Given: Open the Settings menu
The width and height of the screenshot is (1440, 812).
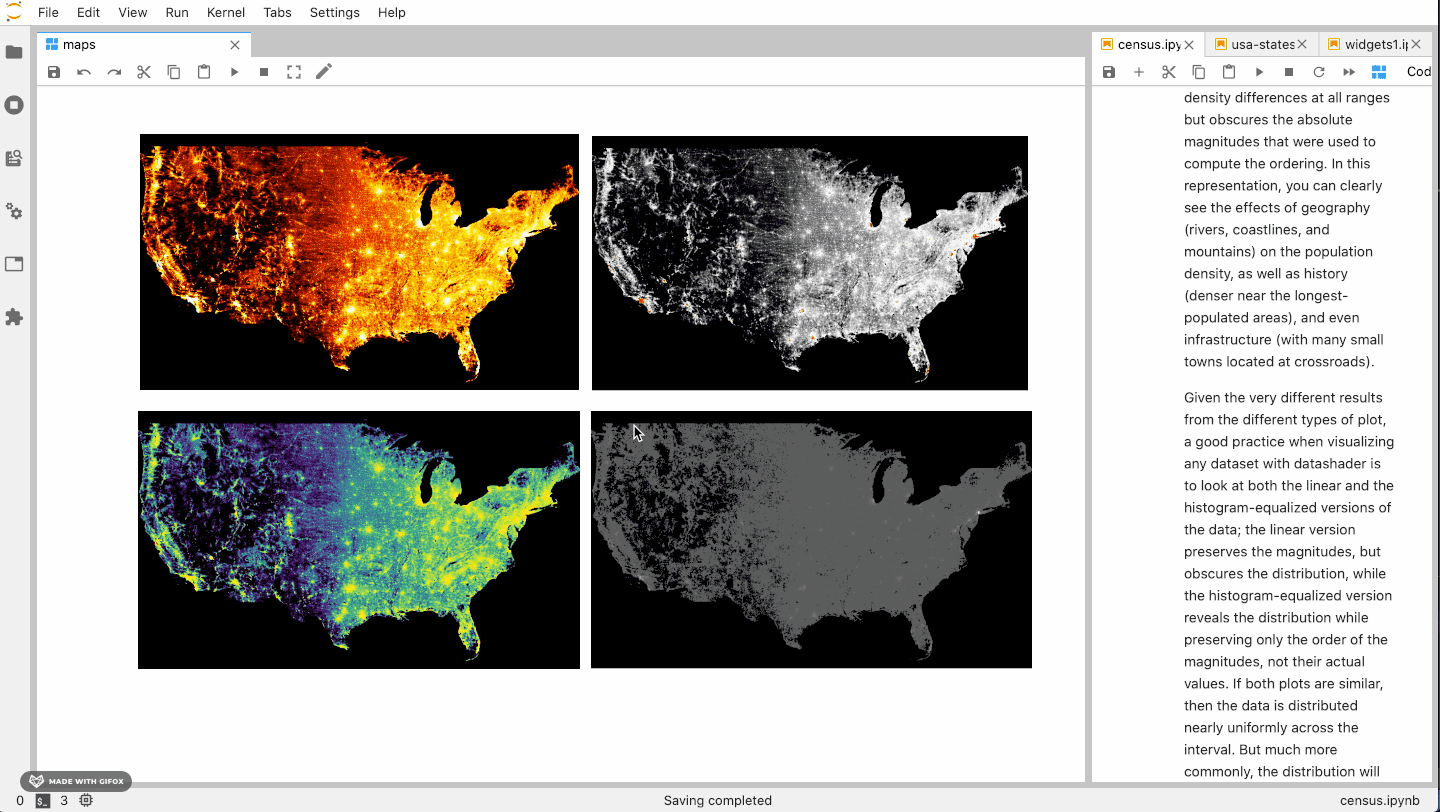Looking at the screenshot, I should (335, 13).
